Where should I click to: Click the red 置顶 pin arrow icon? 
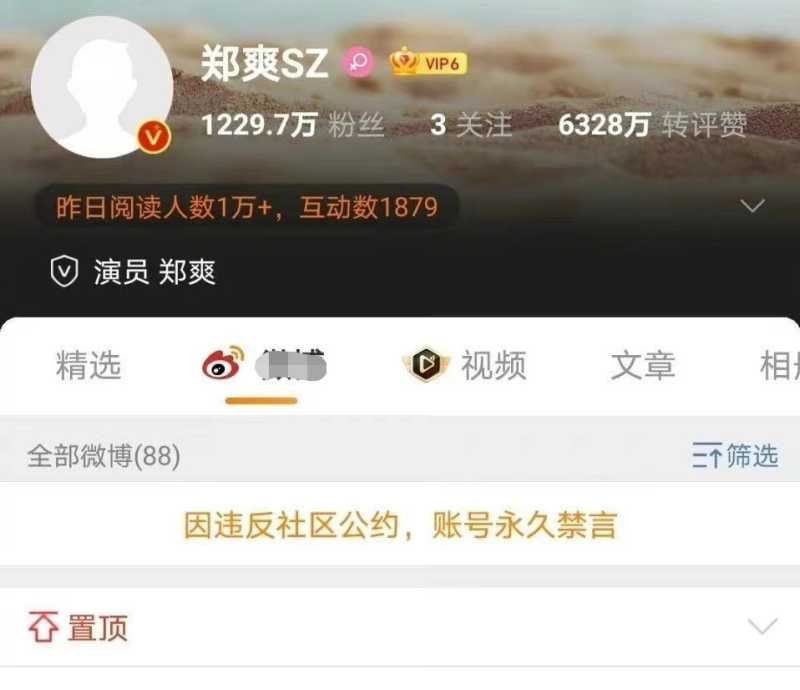(43, 626)
